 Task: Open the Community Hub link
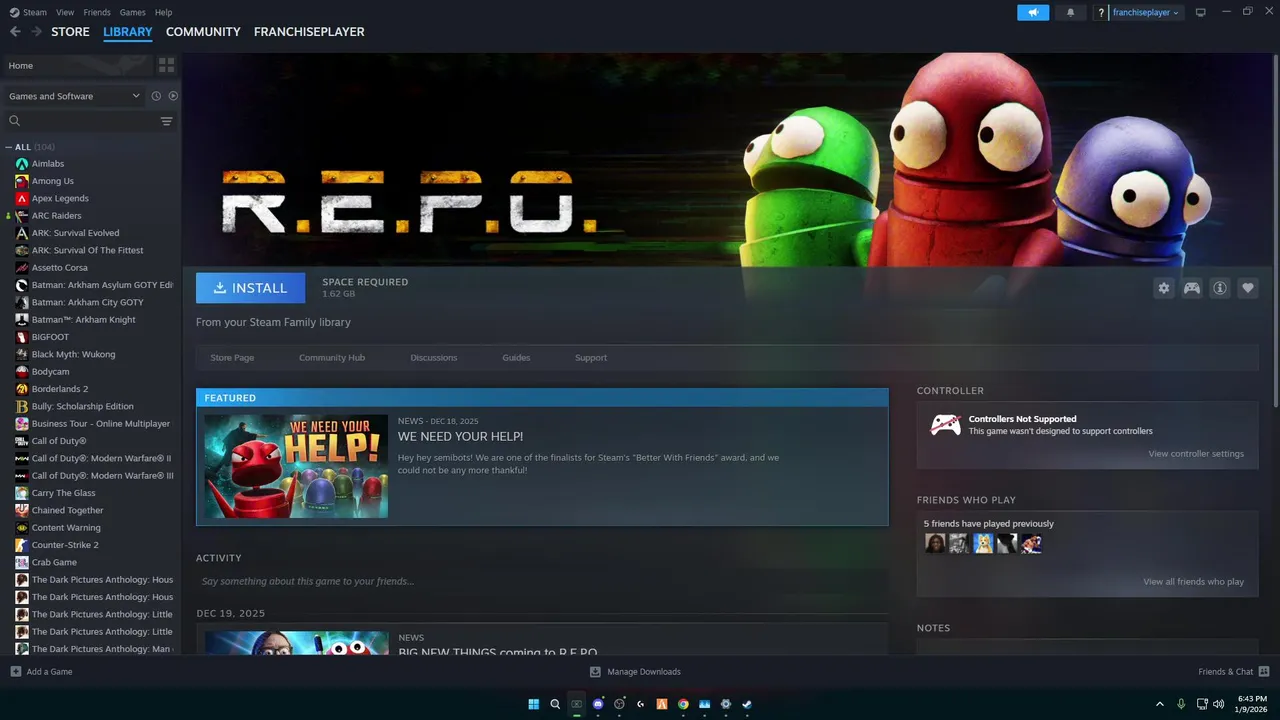(x=332, y=357)
